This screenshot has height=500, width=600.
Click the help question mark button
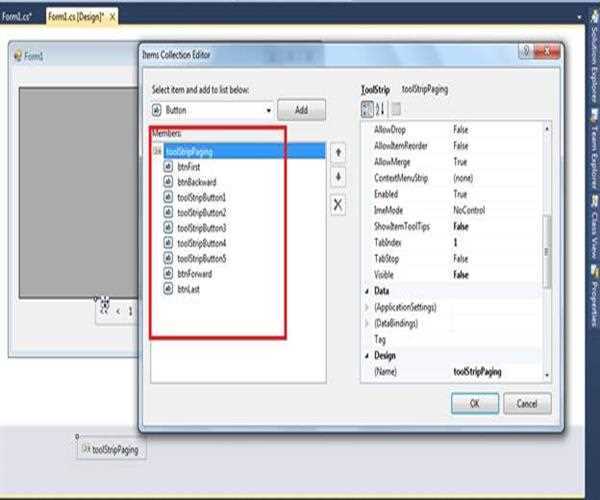[x=525, y=52]
